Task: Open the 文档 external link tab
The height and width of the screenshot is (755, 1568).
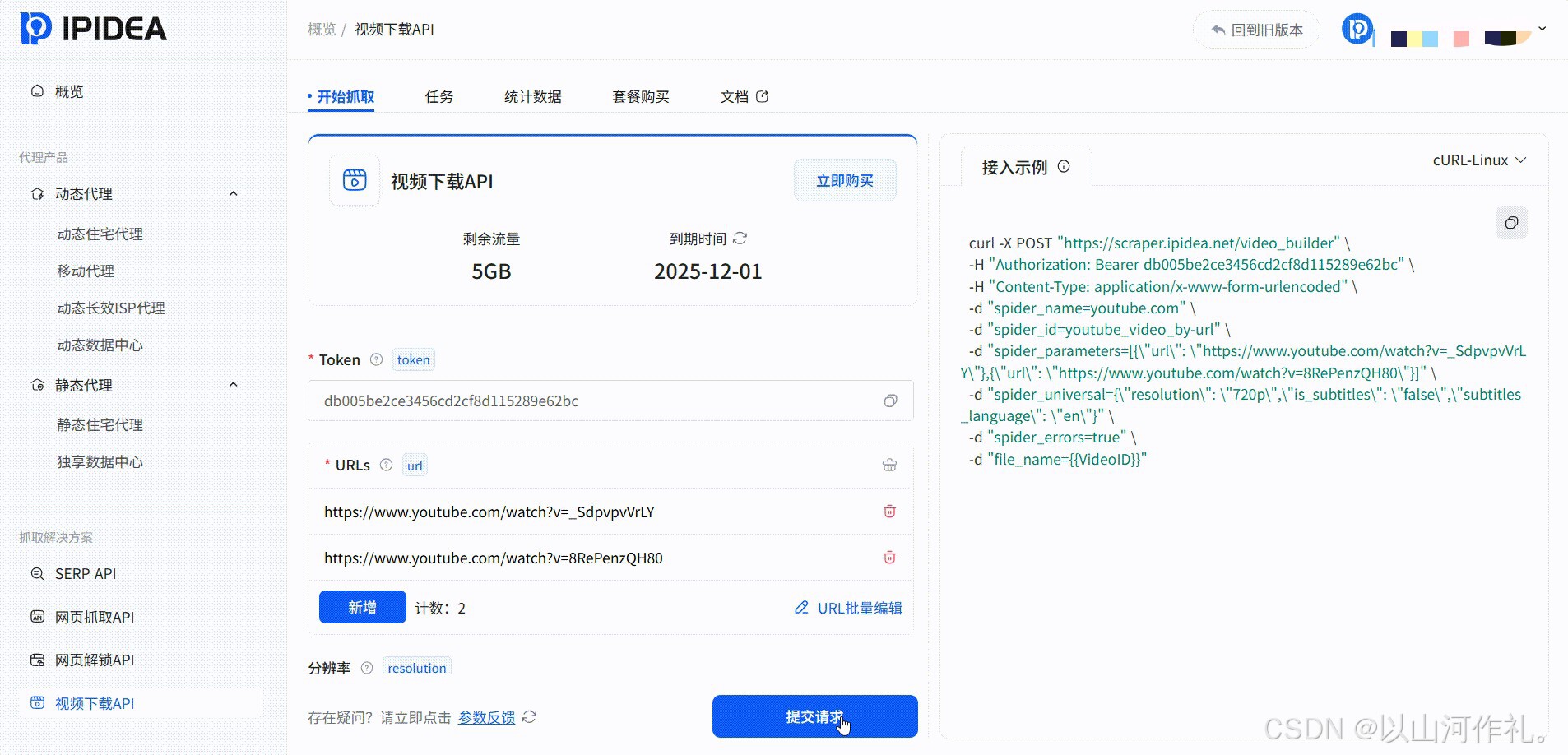Action: pos(744,97)
